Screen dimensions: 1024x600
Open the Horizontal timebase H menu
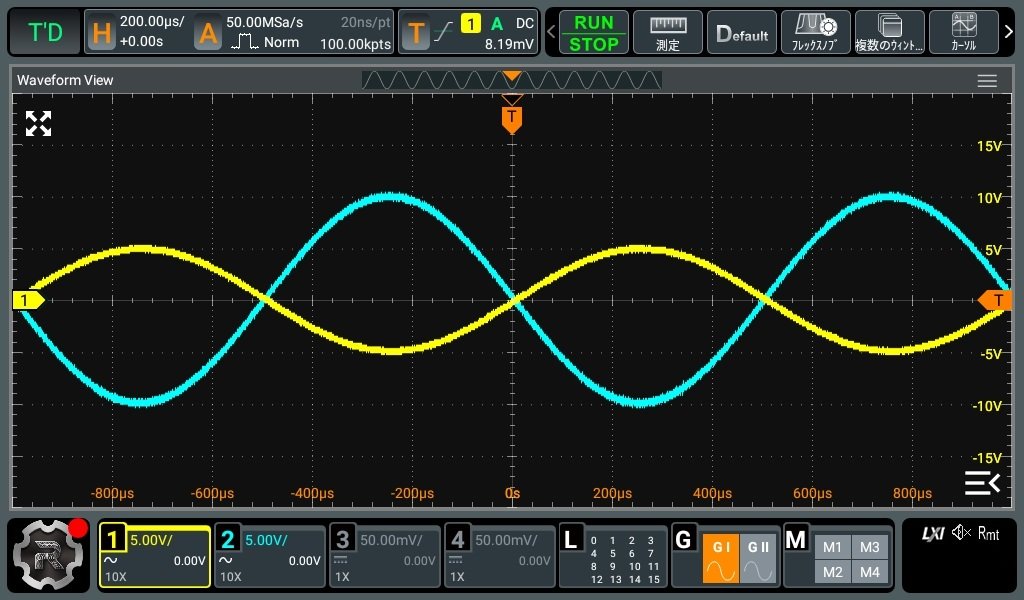[102, 32]
